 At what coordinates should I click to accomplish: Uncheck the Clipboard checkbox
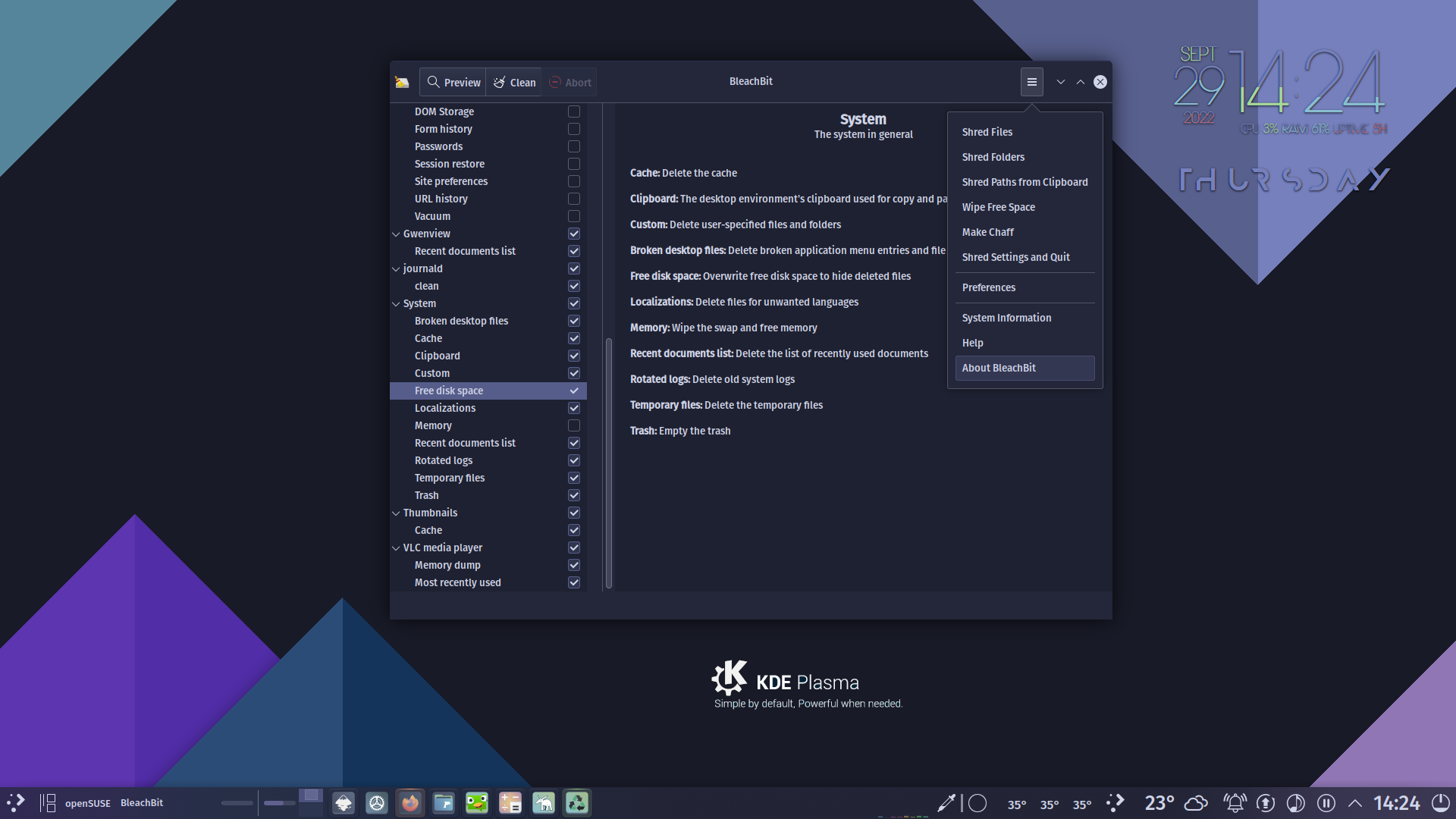coord(574,356)
